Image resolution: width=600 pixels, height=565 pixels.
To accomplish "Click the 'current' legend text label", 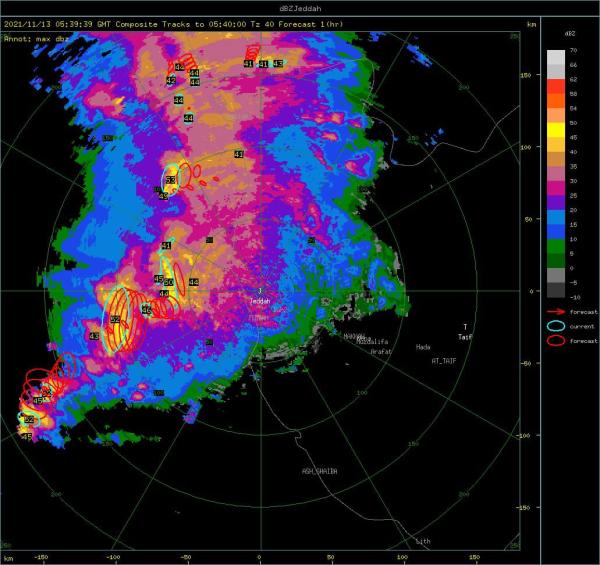I will point(582,326).
